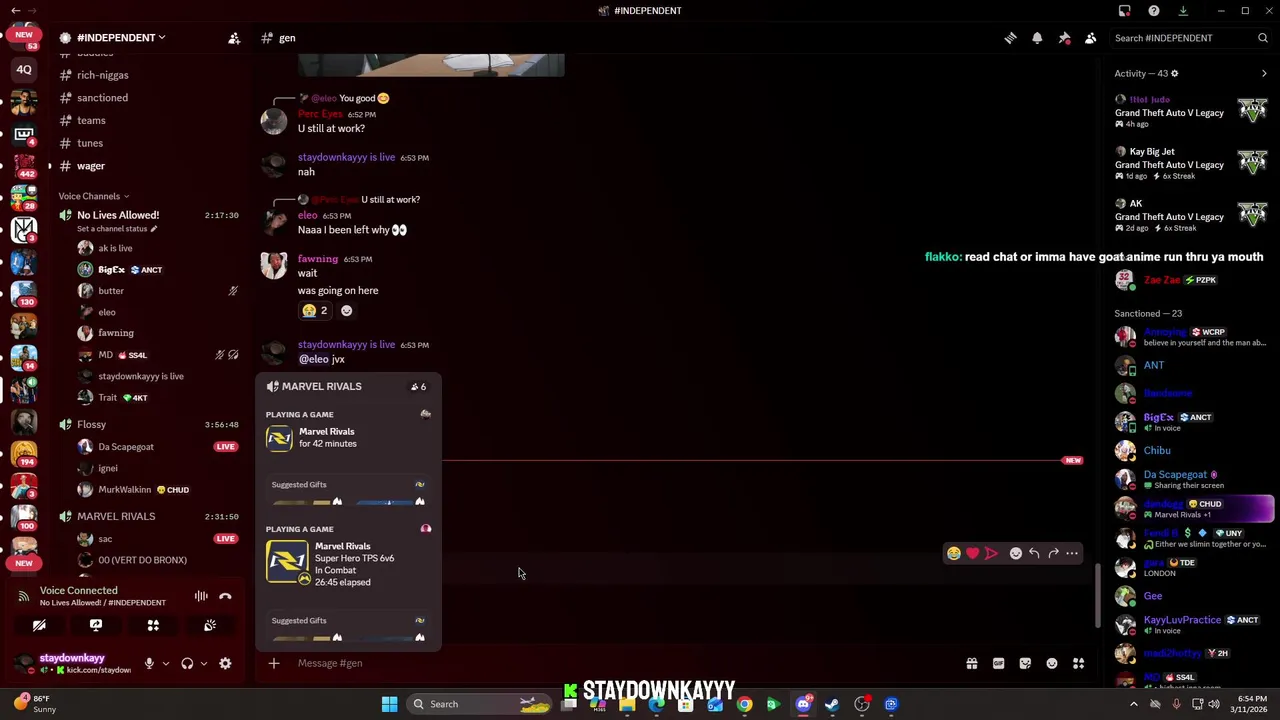
Task: Turn on camera button
Action: coord(39,625)
